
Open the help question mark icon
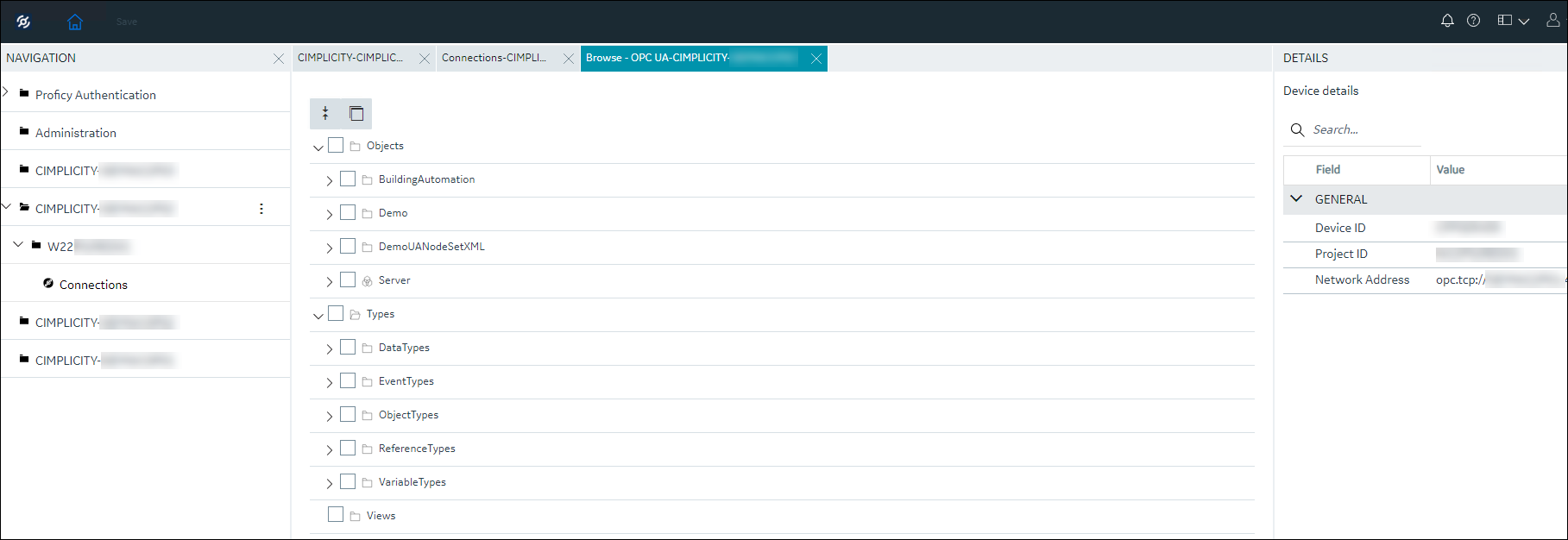[x=1473, y=21]
